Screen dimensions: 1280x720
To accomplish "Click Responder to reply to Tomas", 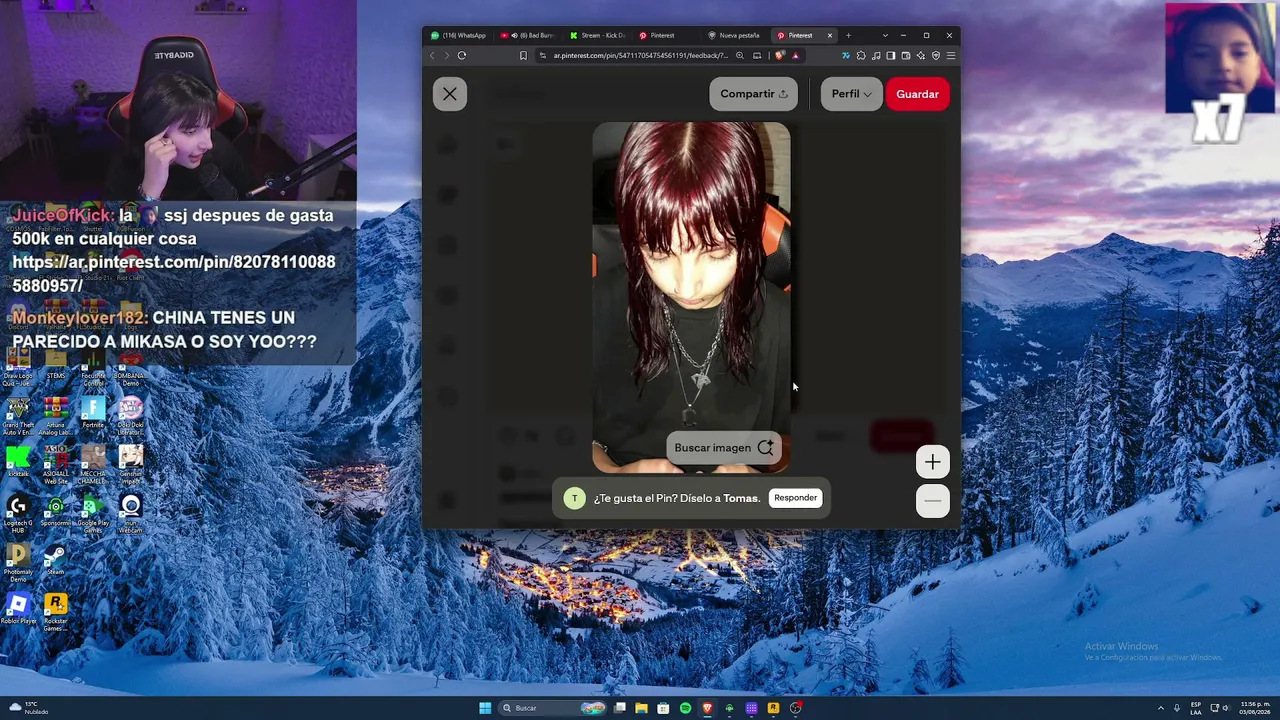I will tap(795, 498).
